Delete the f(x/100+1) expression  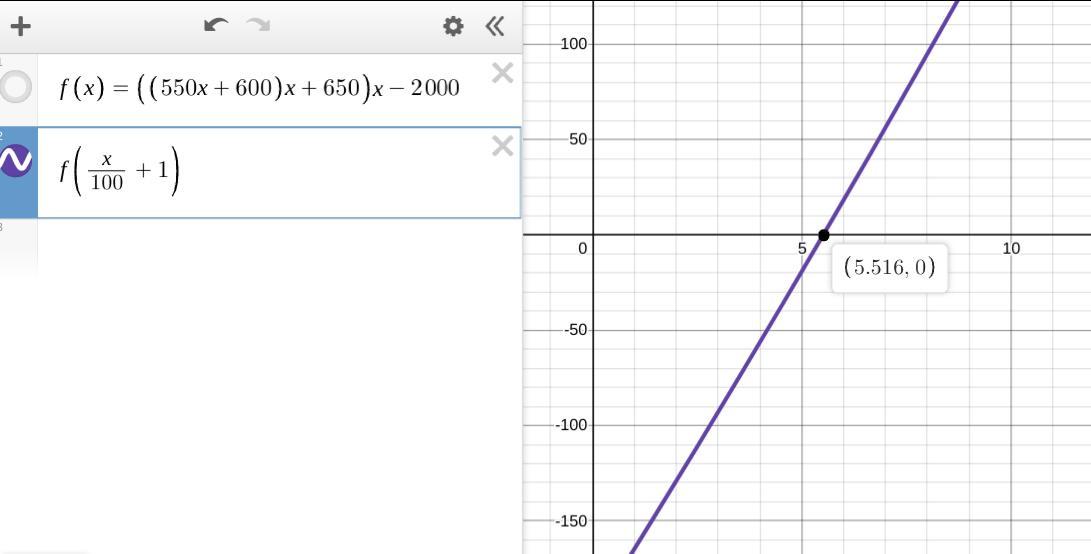[x=502, y=145]
